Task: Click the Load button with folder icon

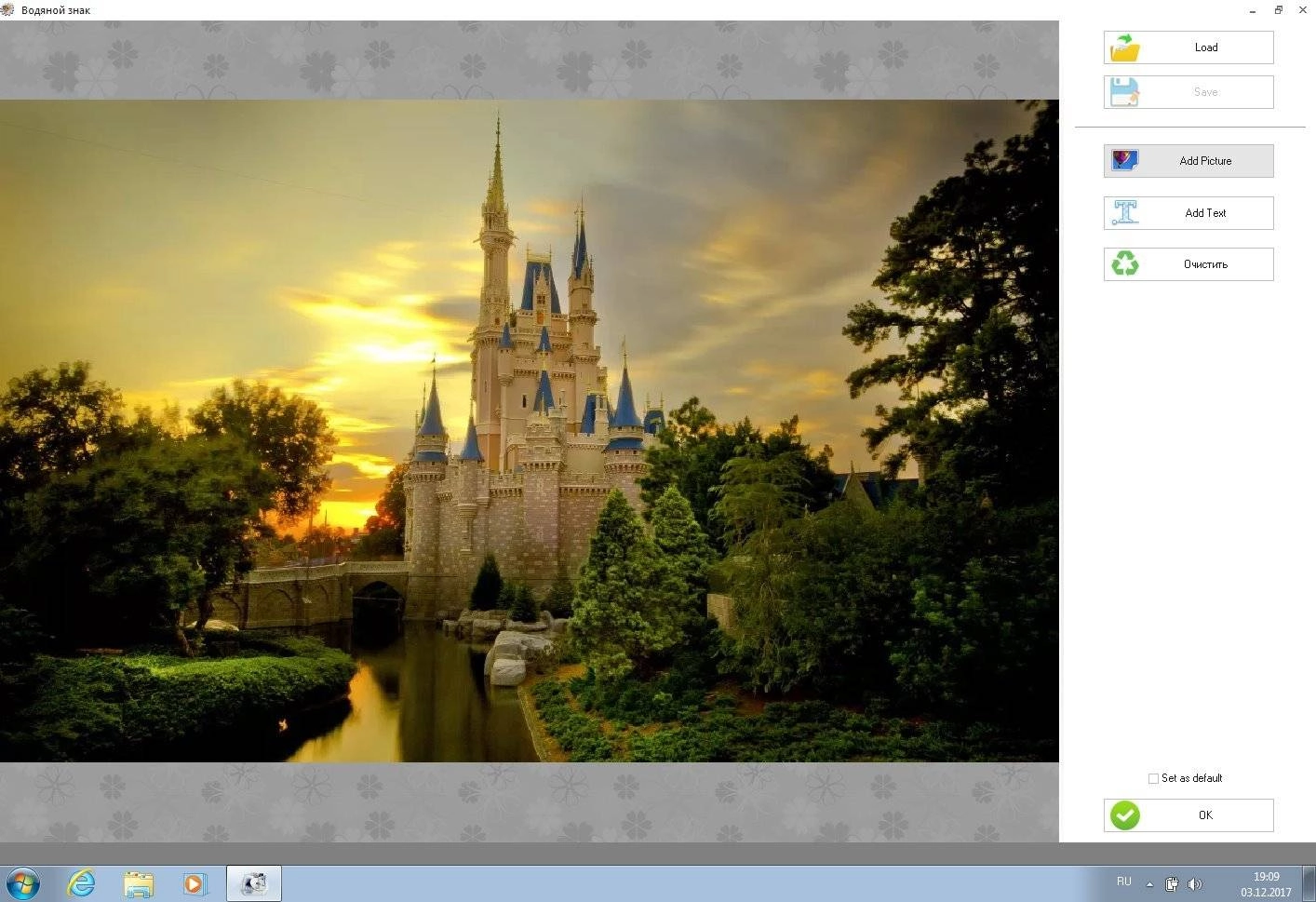Action: [1188, 47]
